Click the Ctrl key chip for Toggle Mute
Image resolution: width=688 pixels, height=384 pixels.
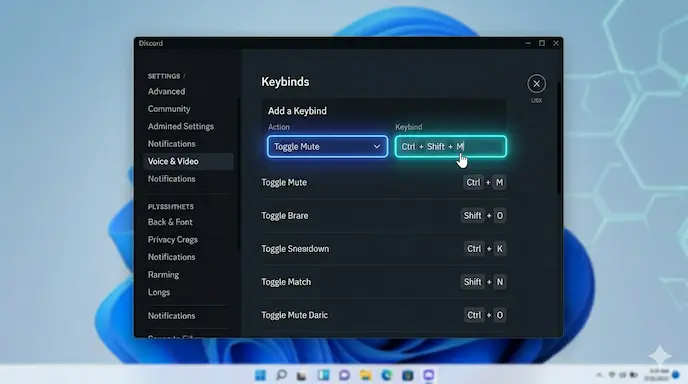pos(473,183)
